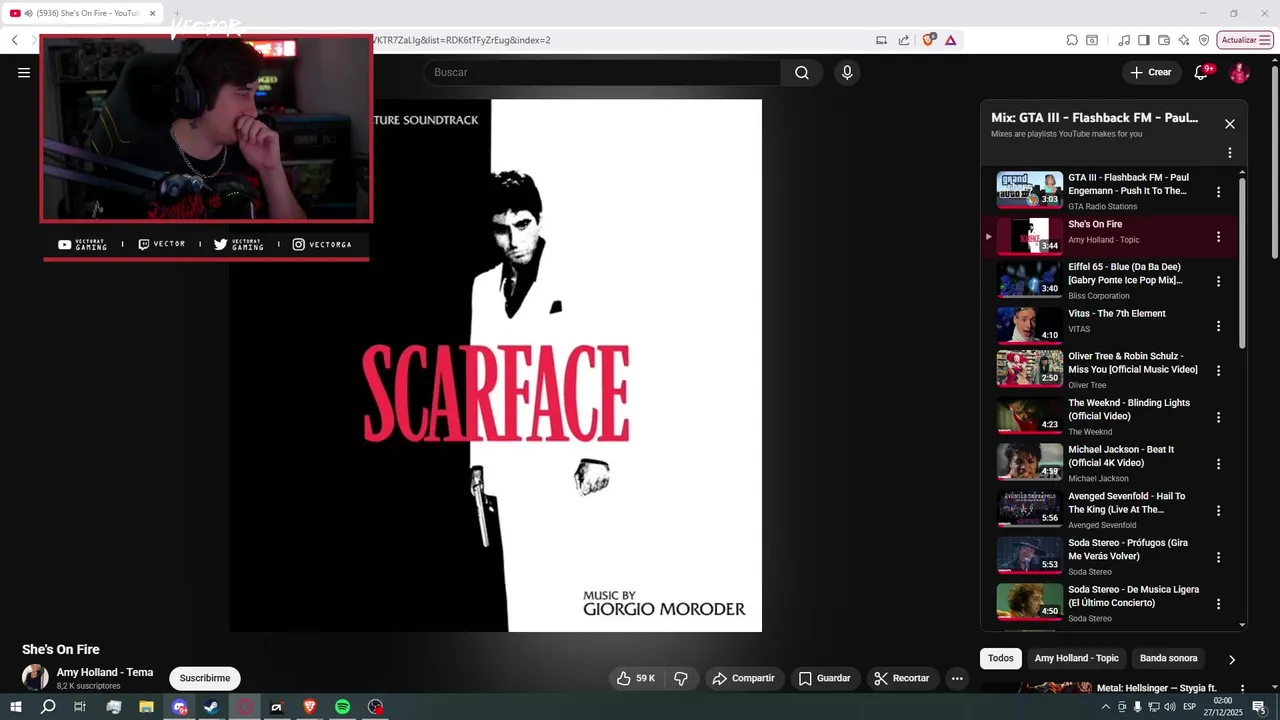The height and width of the screenshot is (720, 1280).
Task: Click the Amy Holland channel avatar
Action: (x=35, y=677)
